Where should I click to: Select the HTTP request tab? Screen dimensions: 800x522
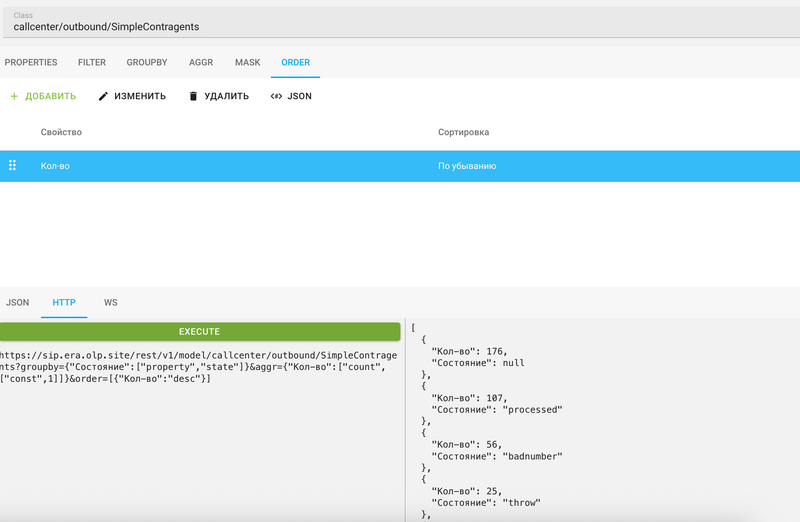coord(64,302)
